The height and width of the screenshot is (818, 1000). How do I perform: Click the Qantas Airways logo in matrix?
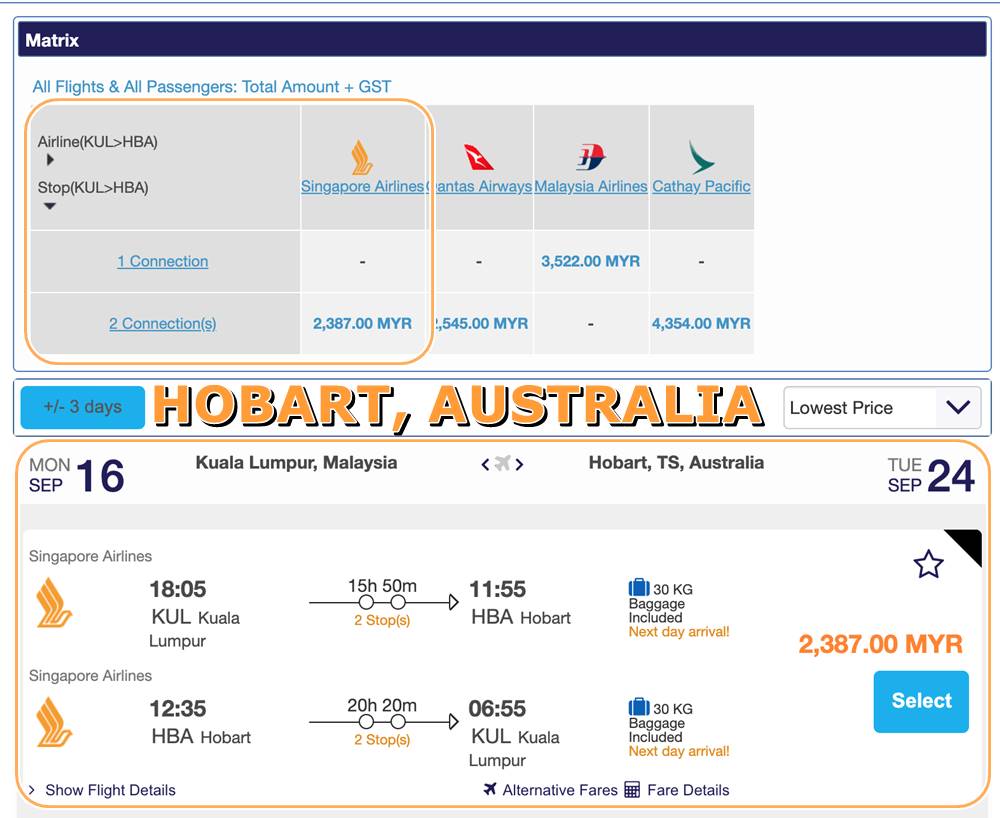pos(478,157)
